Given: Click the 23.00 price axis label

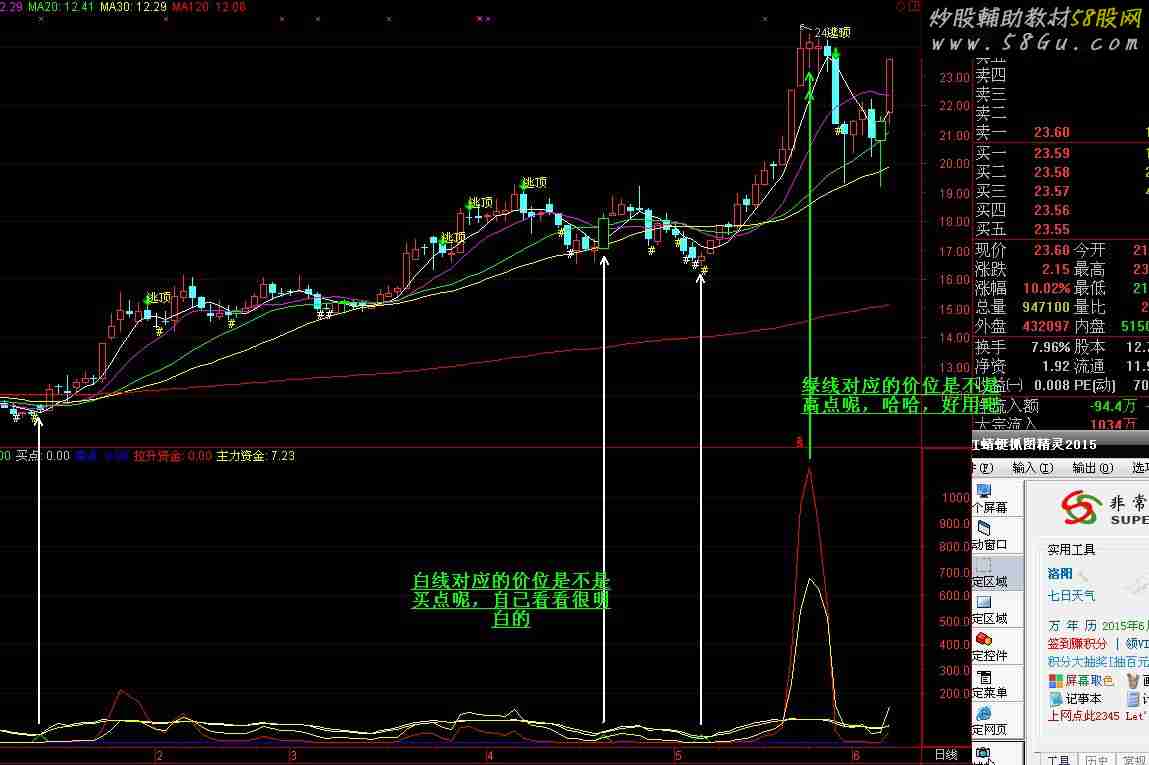Looking at the screenshot, I should pyautogui.click(x=955, y=78).
